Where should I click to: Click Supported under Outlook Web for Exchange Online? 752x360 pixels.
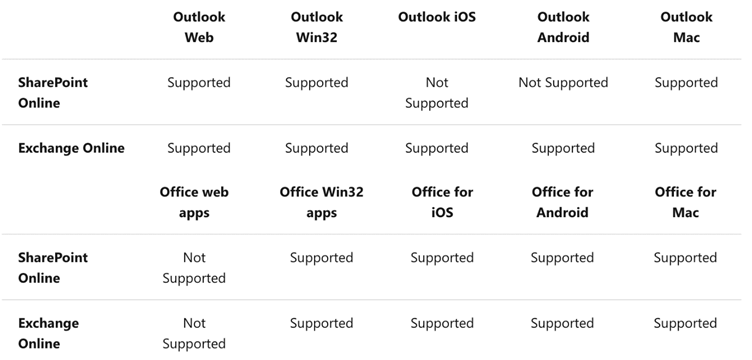click(x=199, y=148)
